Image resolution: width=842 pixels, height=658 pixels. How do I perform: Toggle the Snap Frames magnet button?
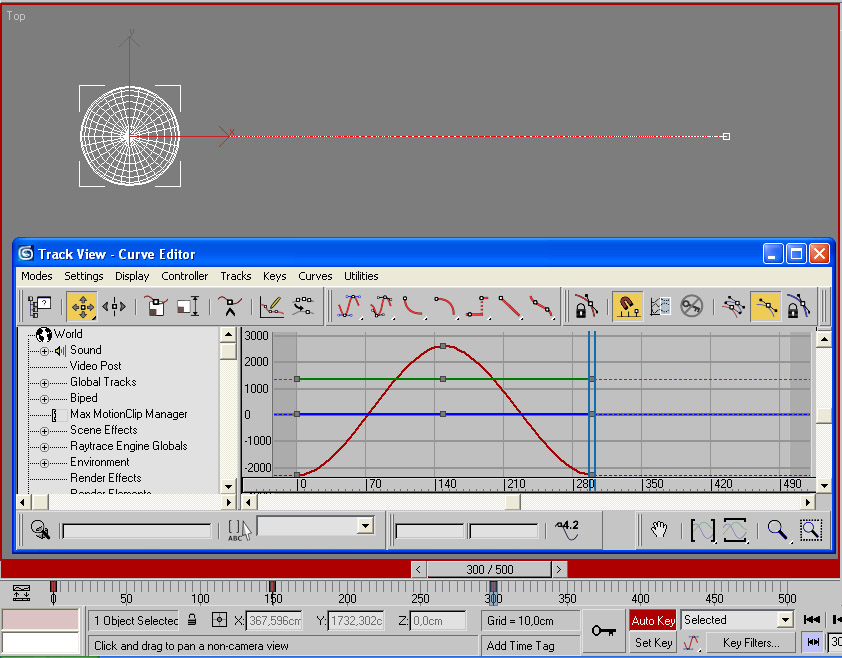pos(627,307)
